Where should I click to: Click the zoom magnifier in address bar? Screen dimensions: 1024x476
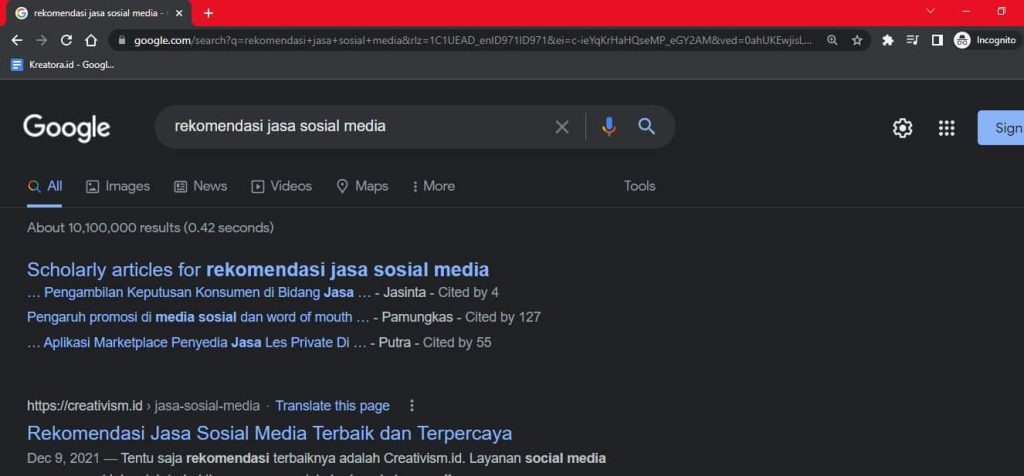pyautogui.click(x=832, y=40)
